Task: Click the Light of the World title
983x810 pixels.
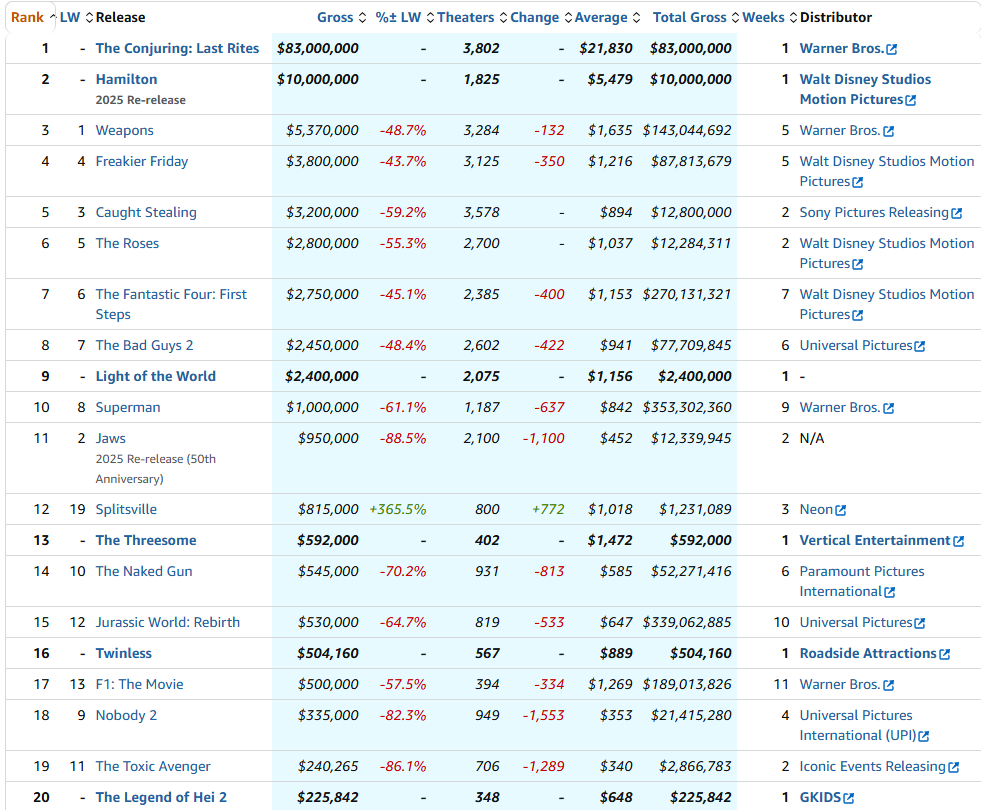Action: pyautogui.click(x=155, y=376)
